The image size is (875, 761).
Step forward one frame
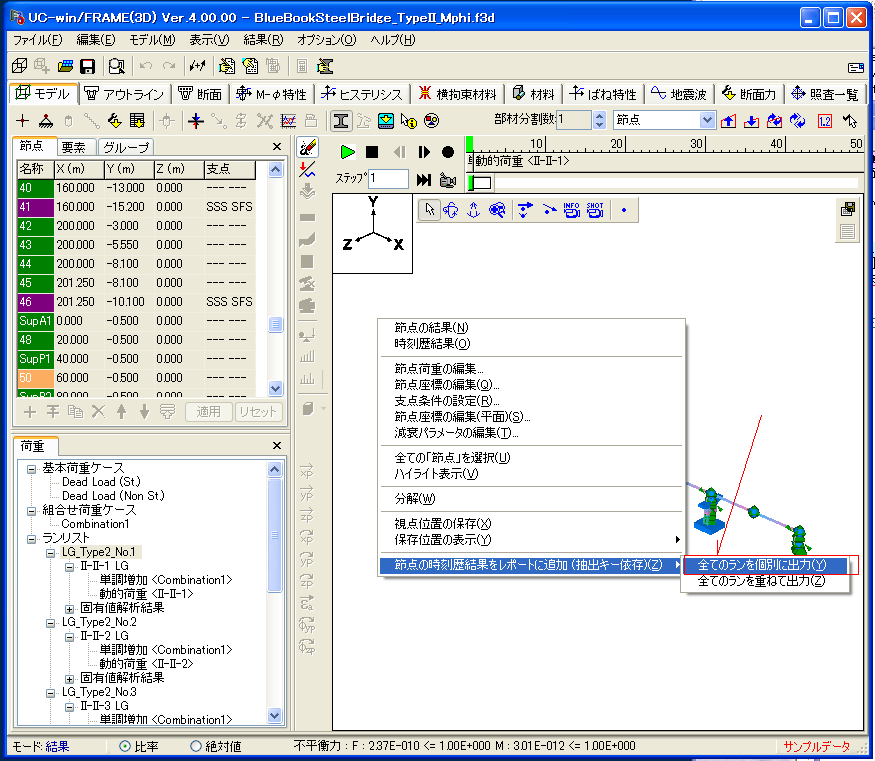coord(424,152)
